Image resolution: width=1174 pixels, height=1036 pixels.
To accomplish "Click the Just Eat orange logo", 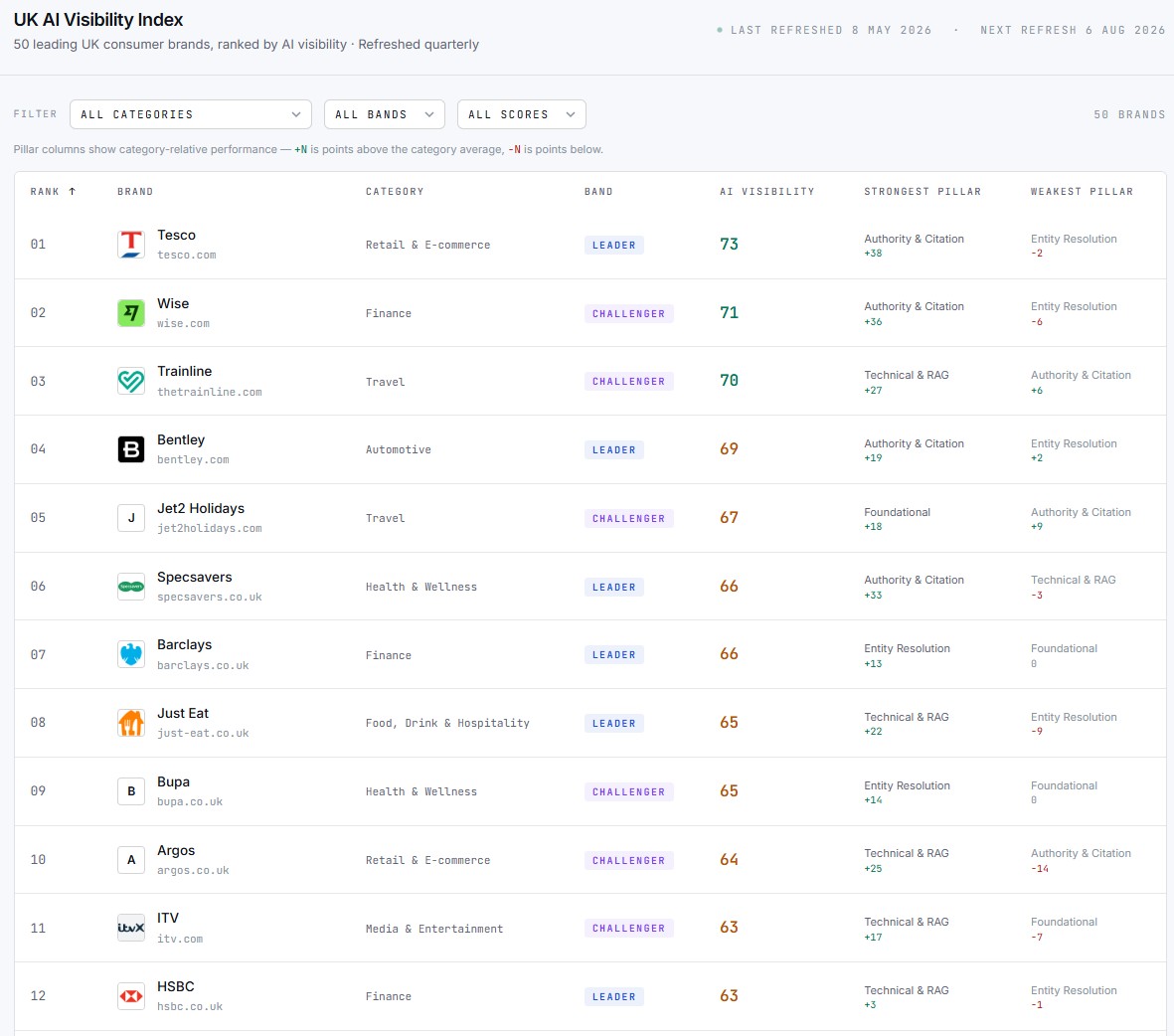I will (131, 723).
